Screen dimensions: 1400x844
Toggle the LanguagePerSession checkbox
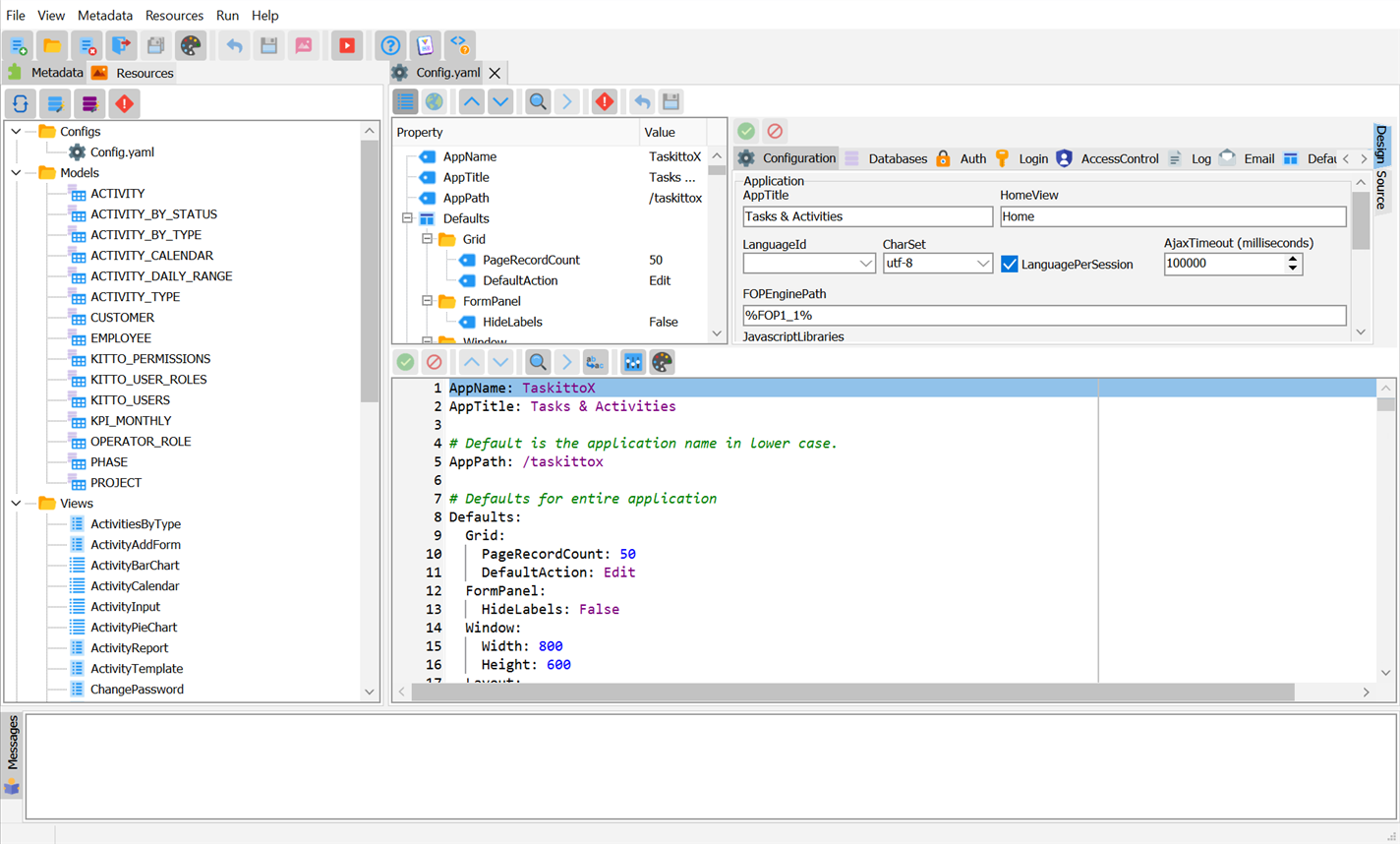tap(1010, 264)
